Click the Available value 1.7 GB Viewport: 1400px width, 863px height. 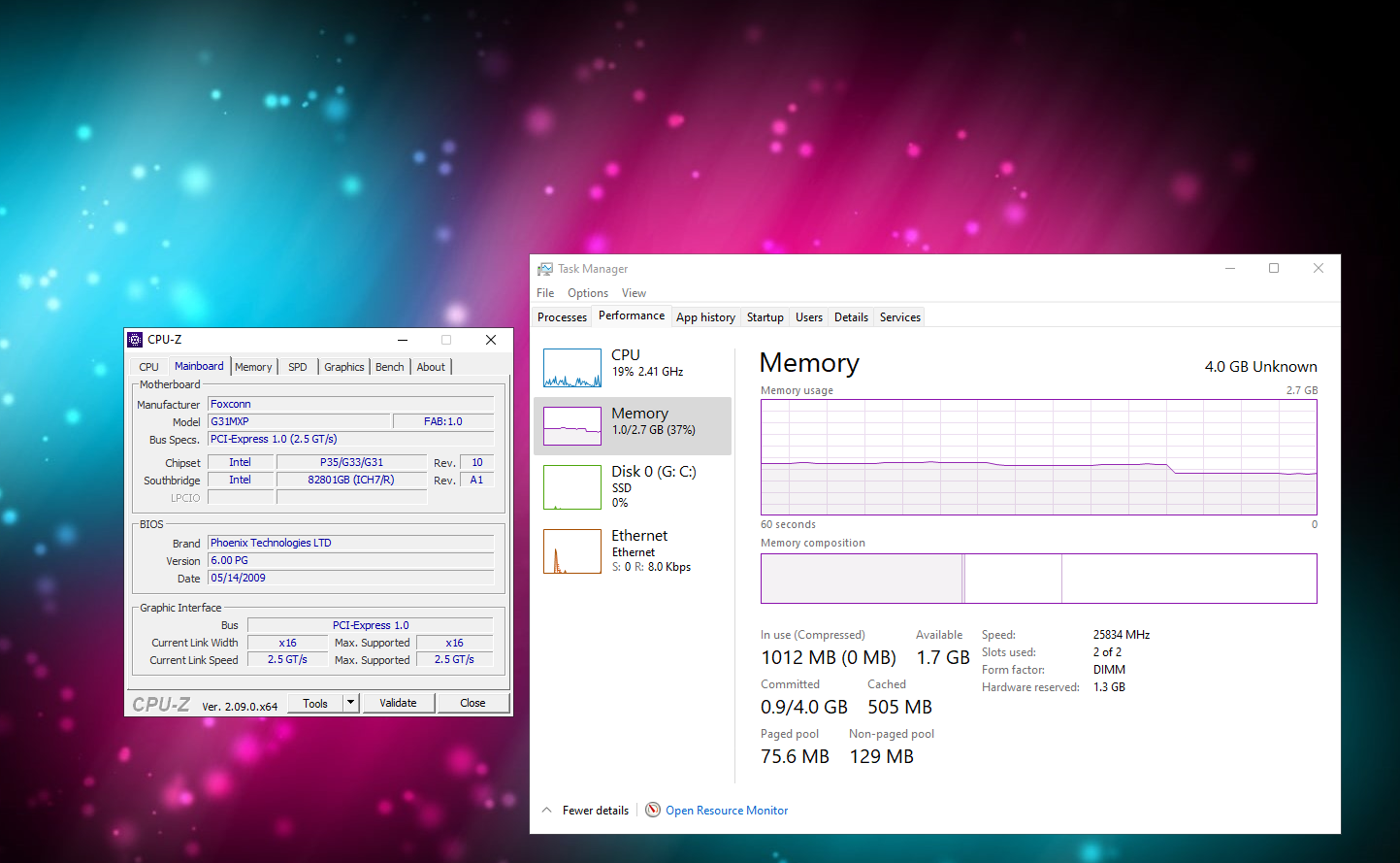pyautogui.click(x=943, y=657)
